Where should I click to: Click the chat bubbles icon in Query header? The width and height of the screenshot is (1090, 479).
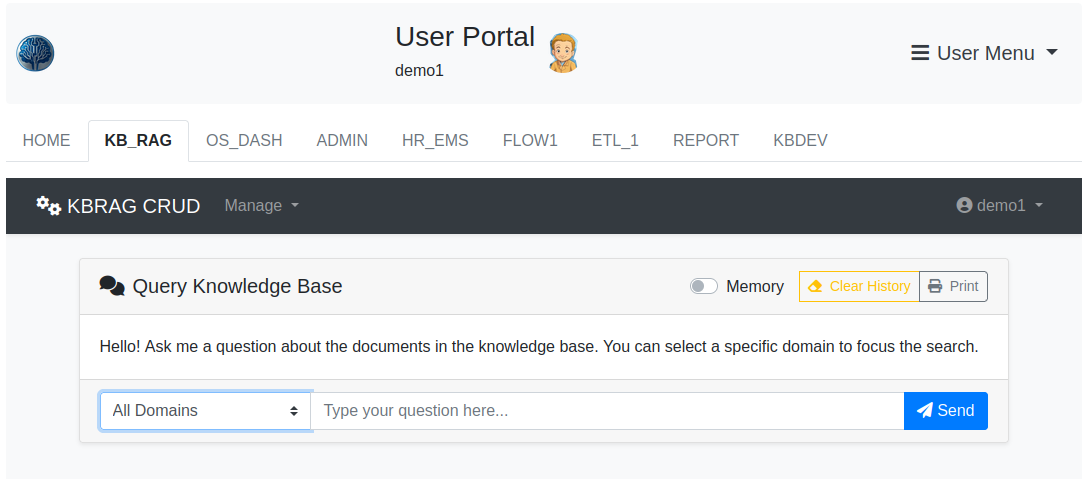pyautogui.click(x=112, y=287)
